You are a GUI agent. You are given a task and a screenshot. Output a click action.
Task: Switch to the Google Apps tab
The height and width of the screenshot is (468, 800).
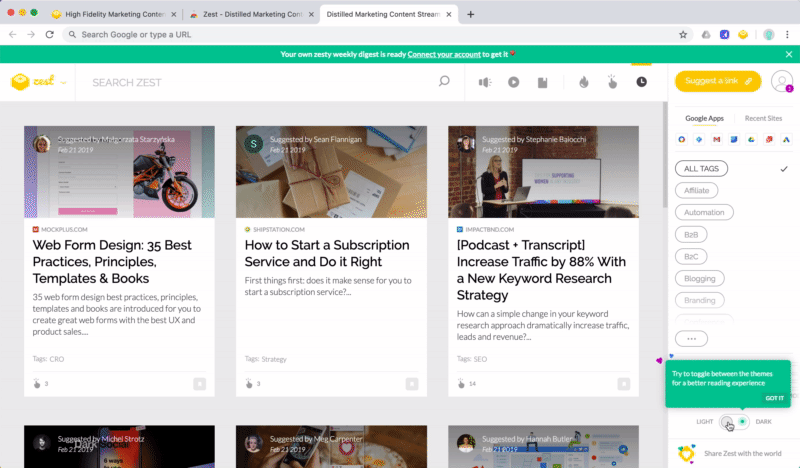pyautogui.click(x=704, y=118)
